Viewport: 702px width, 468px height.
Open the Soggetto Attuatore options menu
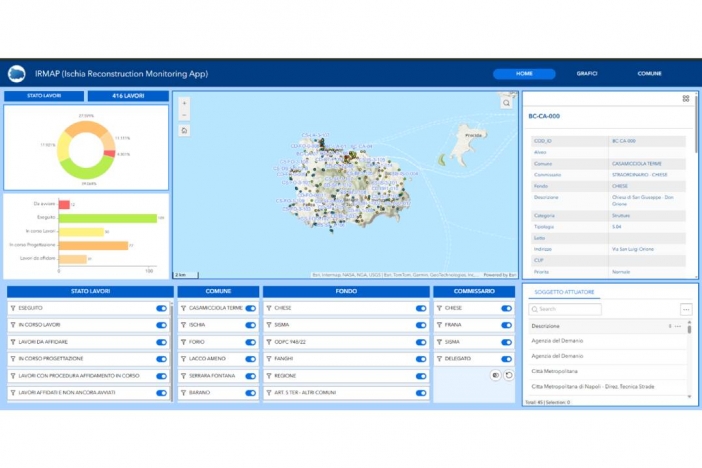click(686, 309)
